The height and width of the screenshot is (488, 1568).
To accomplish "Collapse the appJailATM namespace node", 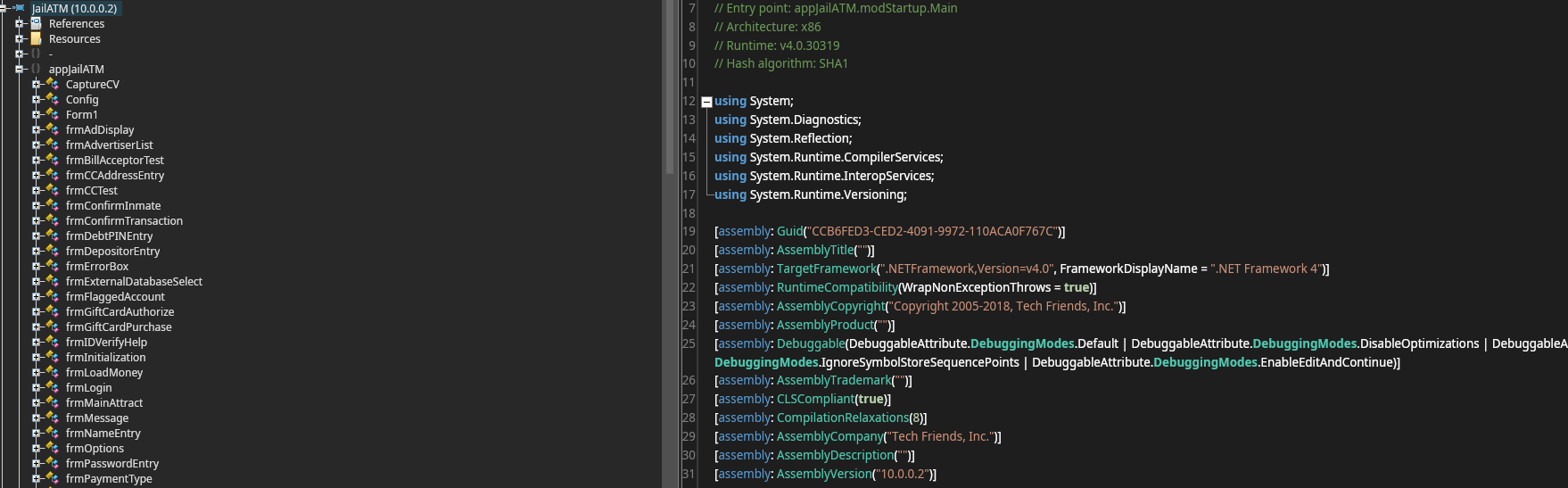I will (x=19, y=69).
